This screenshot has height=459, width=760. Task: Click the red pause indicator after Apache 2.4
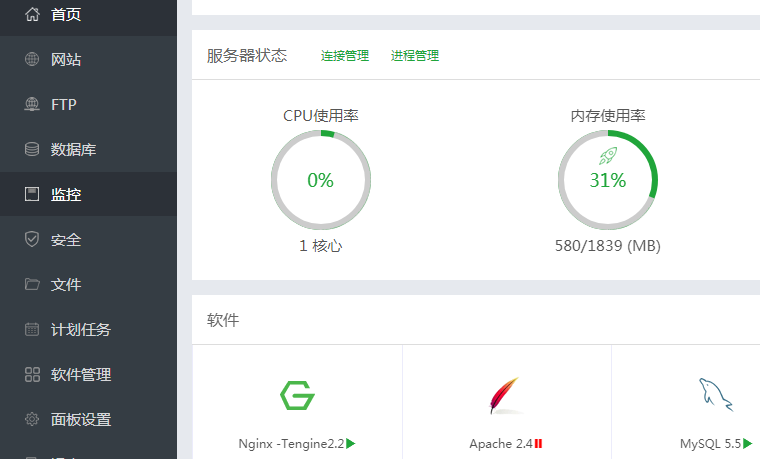(x=538, y=443)
